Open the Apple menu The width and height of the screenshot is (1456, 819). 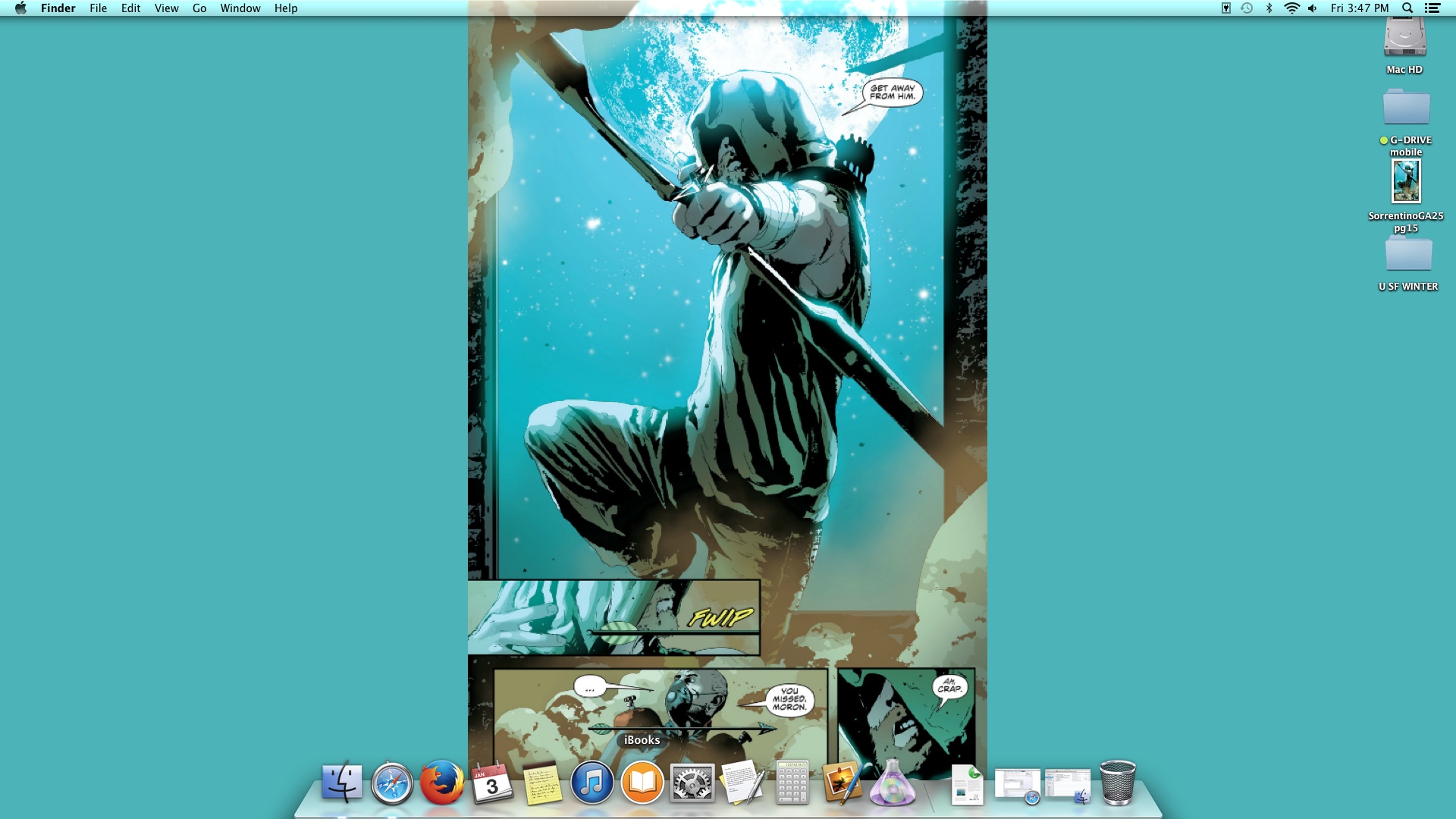click(20, 8)
